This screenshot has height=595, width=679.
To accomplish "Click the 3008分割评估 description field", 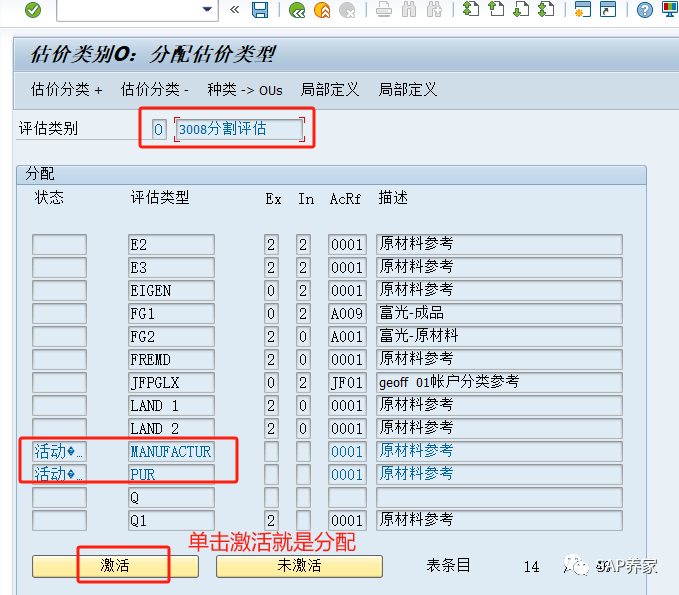I will click(x=239, y=129).
